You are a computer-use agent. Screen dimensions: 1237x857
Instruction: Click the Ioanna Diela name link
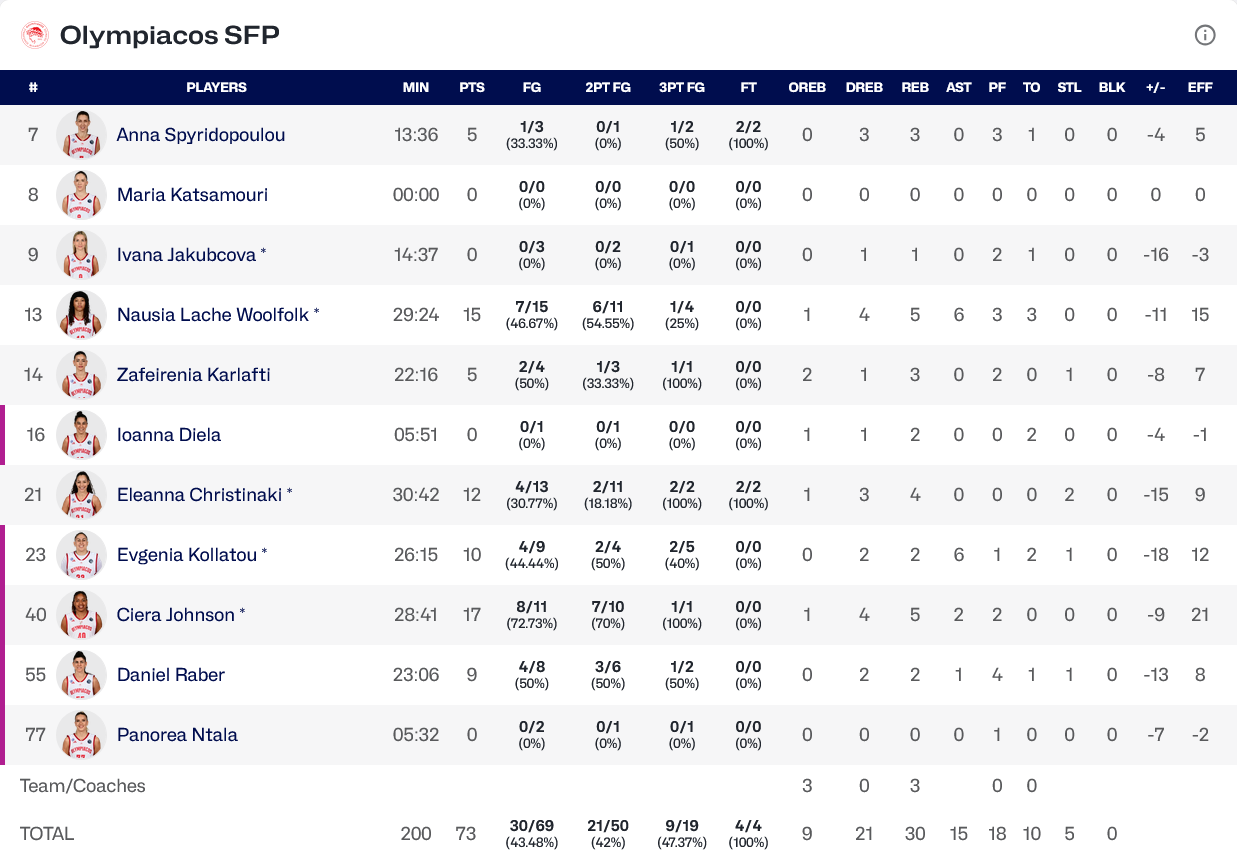(x=169, y=435)
